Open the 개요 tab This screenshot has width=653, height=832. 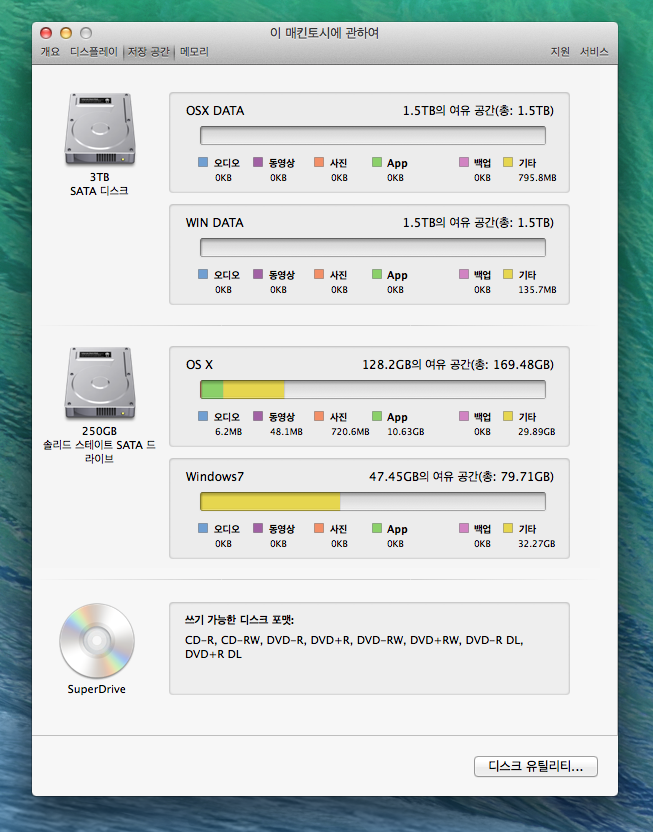click(50, 51)
